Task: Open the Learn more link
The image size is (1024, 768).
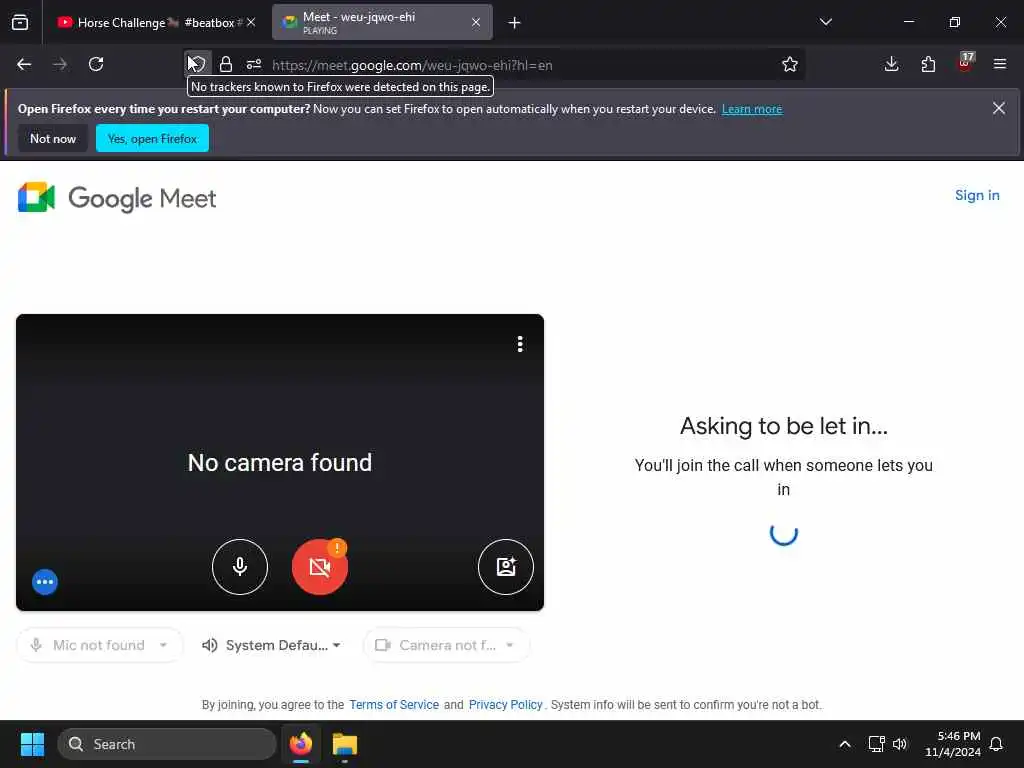Action: [752, 109]
